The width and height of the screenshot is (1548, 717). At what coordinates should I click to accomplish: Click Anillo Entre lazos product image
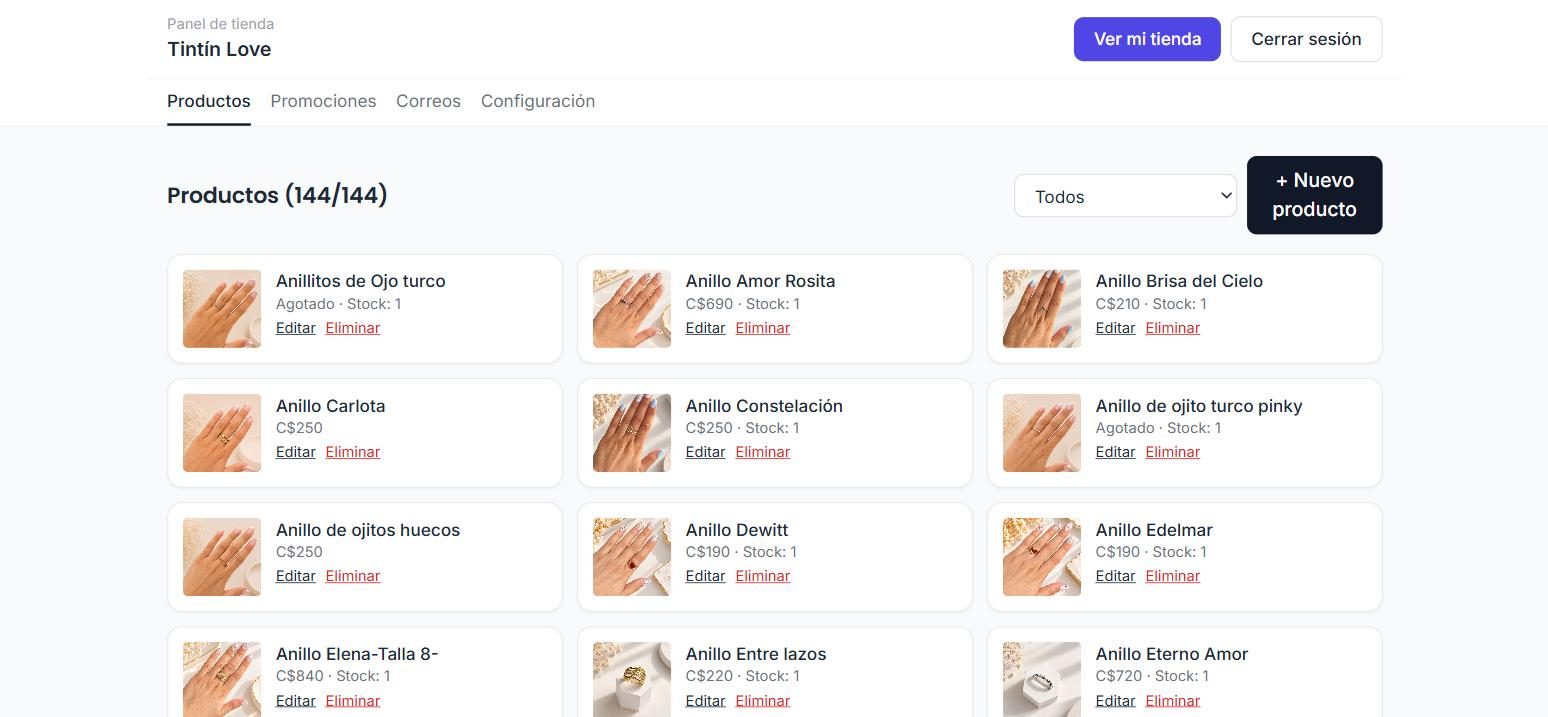(x=632, y=679)
